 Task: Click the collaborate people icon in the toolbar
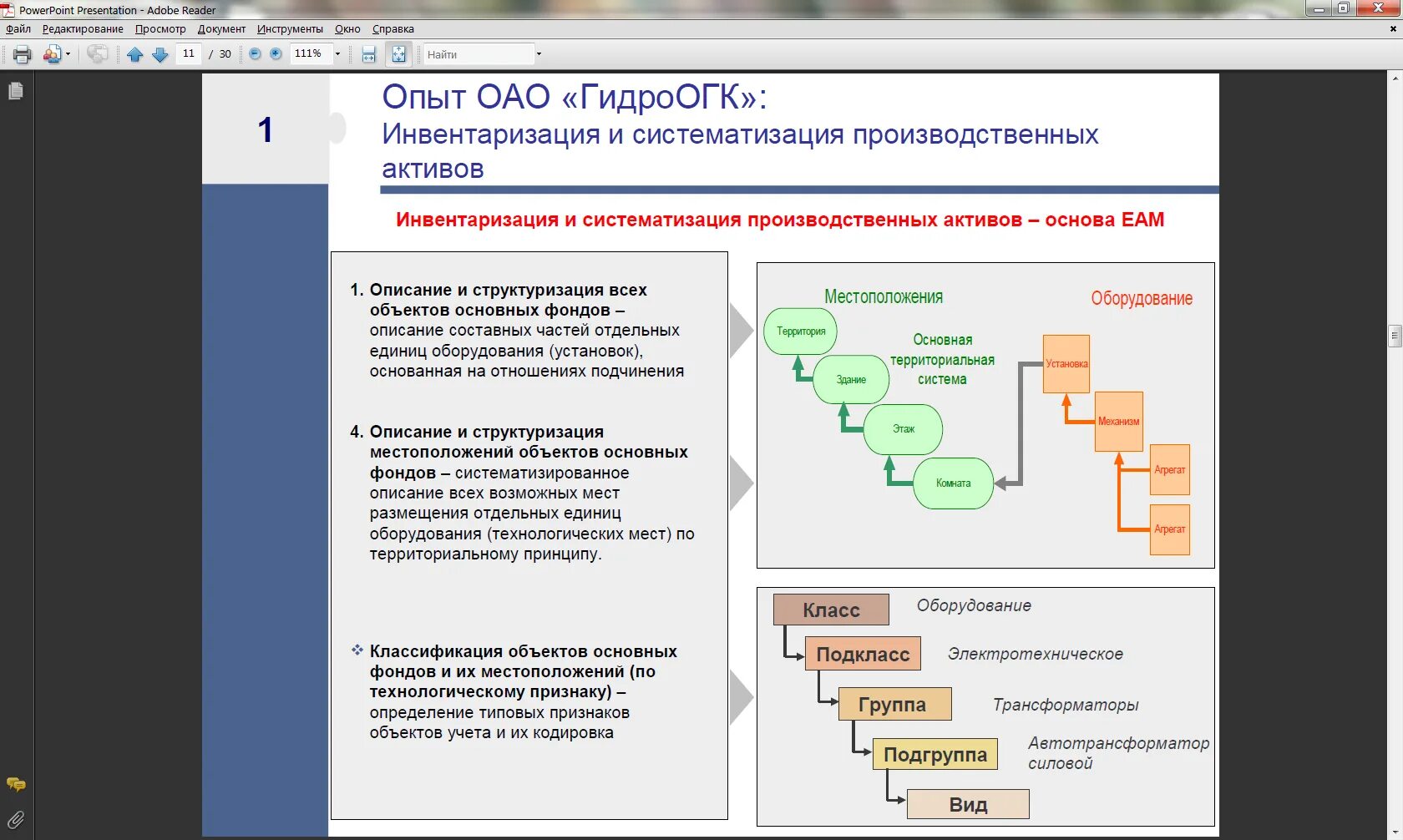click(52, 54)
